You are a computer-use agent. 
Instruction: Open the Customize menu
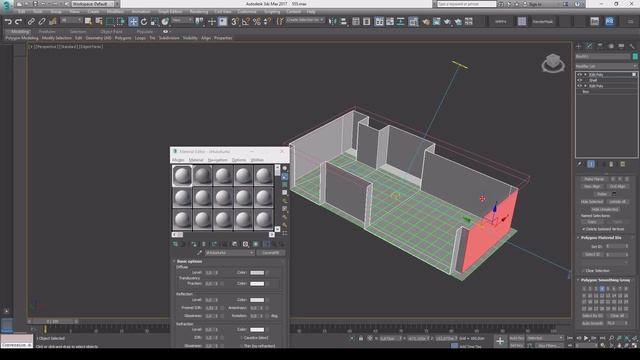click(247, 12)
